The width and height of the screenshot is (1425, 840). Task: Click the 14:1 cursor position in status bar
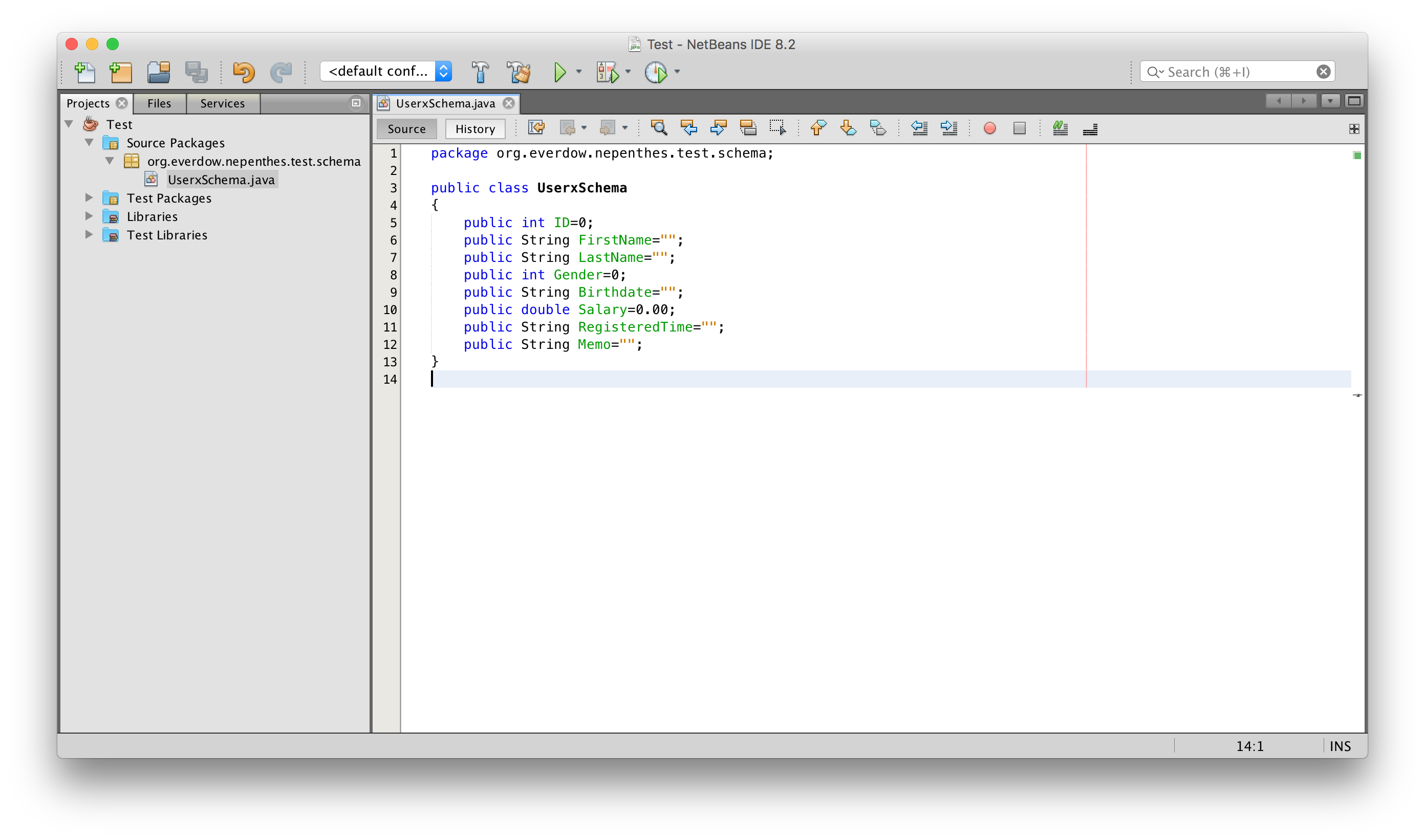pyautogui.click(x=1250, y=746)
